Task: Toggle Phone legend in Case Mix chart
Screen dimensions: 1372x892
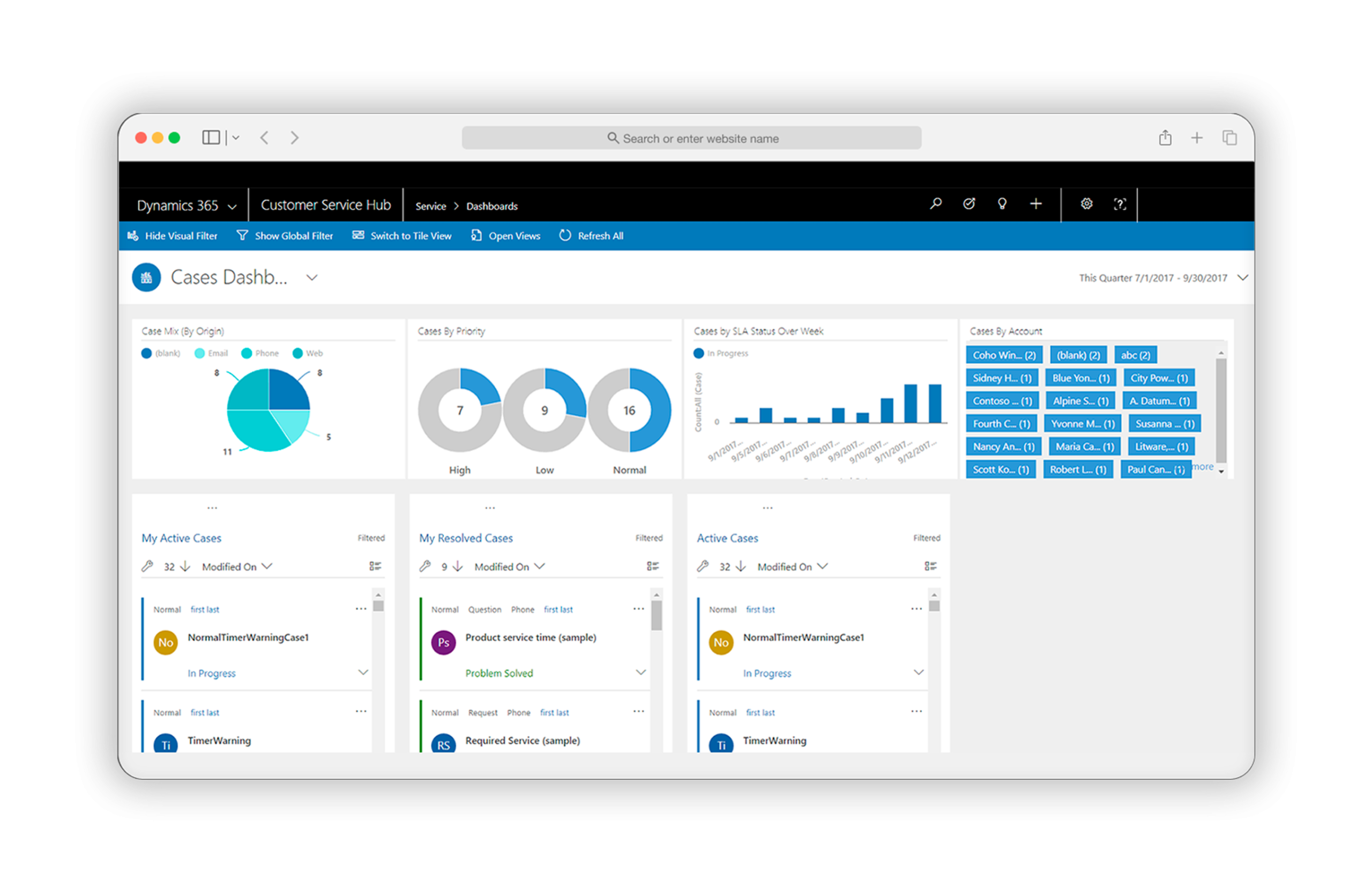Action: [x=260, y=353]
